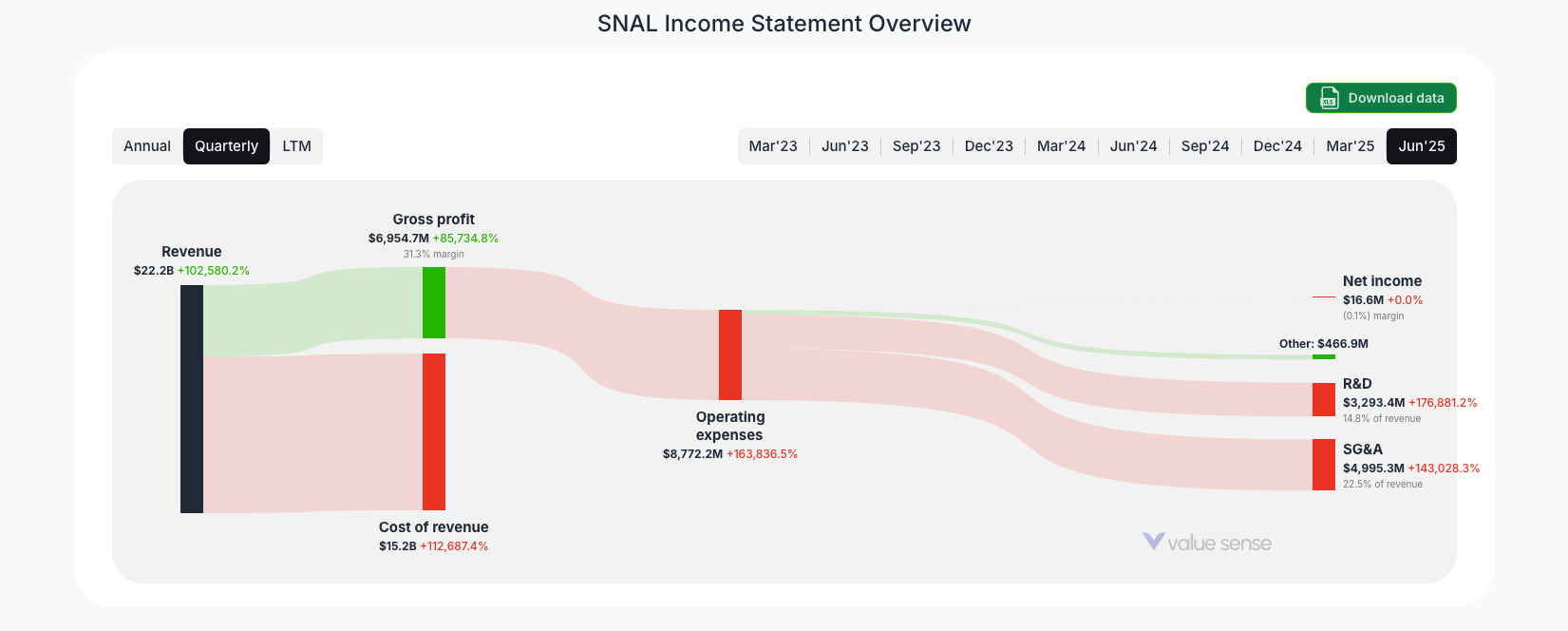Select the red SG&A node bar
Viewport: 1568px width, 631px height.
tap(1322, 465)
